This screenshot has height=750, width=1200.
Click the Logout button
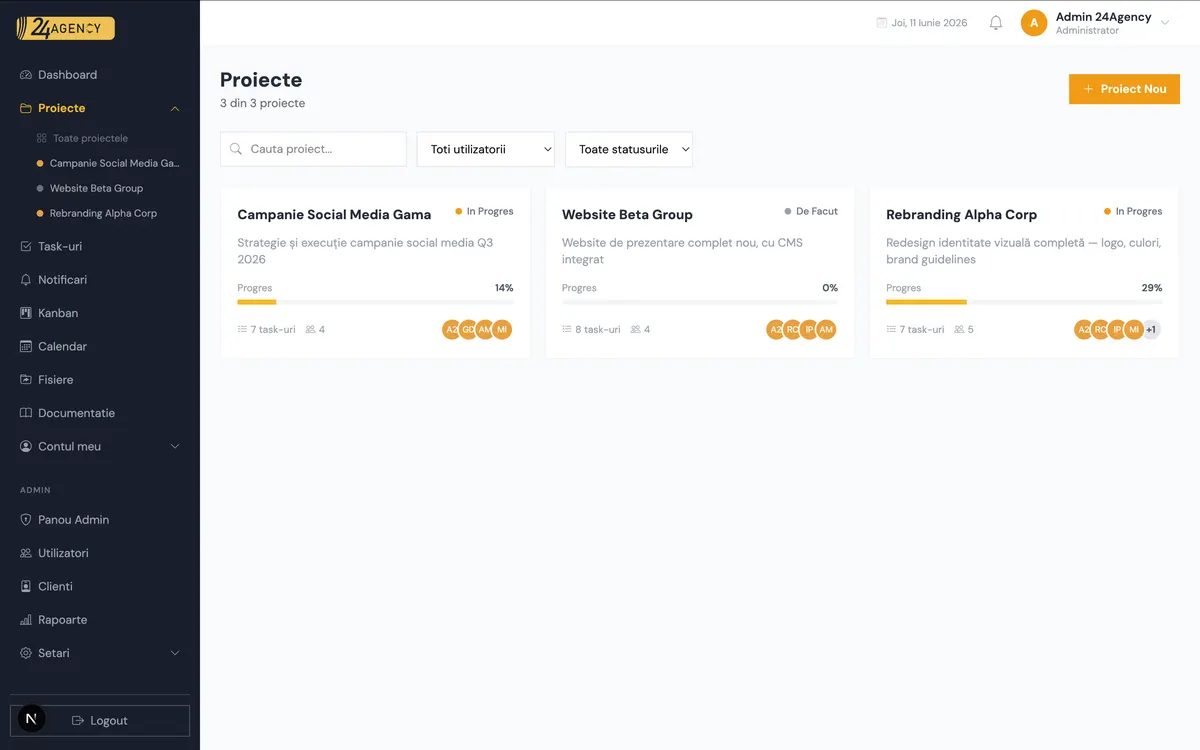pyautogui.click(x=100, y=720)
